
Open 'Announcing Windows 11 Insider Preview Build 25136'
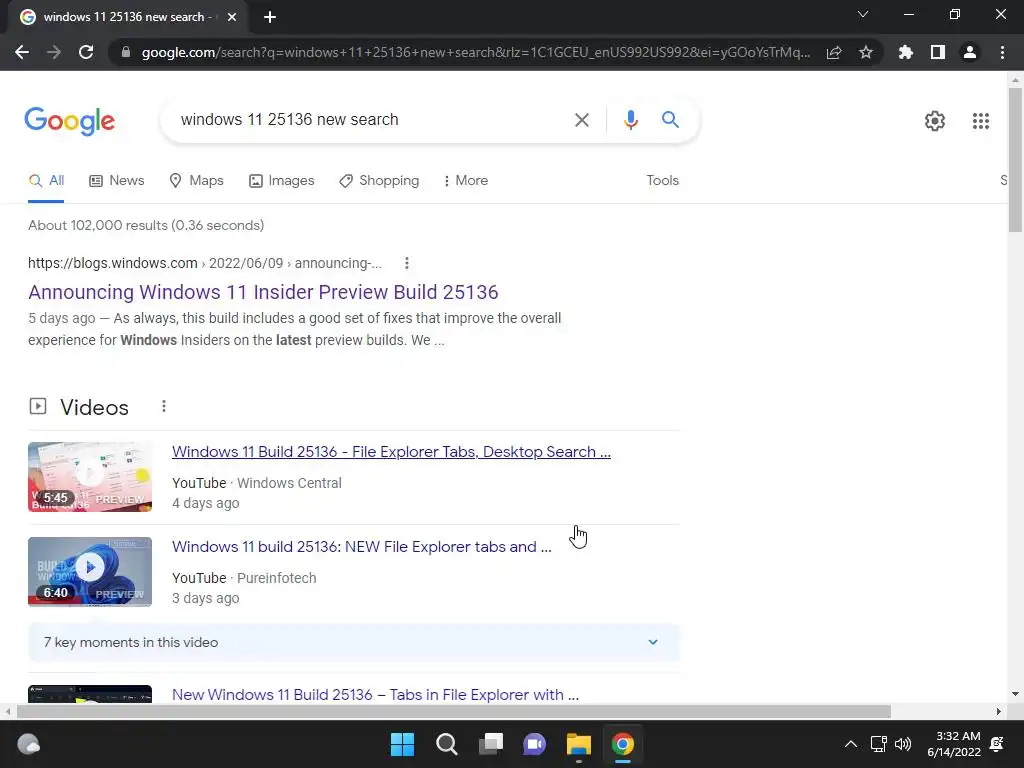263,292
